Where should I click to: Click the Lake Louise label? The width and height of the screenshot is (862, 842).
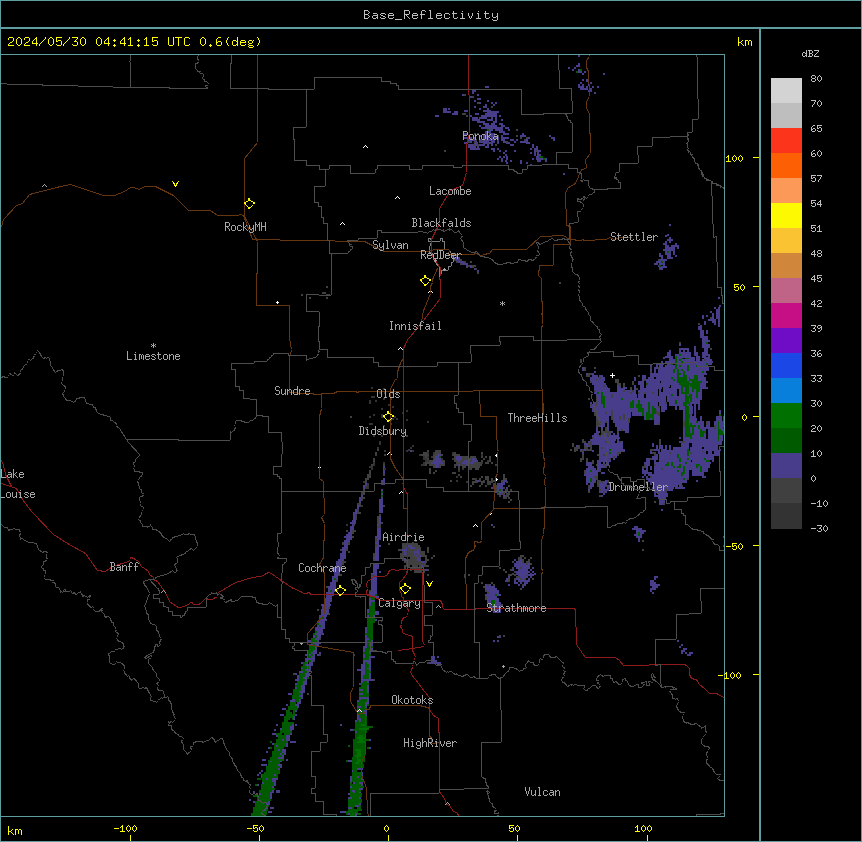18,484
